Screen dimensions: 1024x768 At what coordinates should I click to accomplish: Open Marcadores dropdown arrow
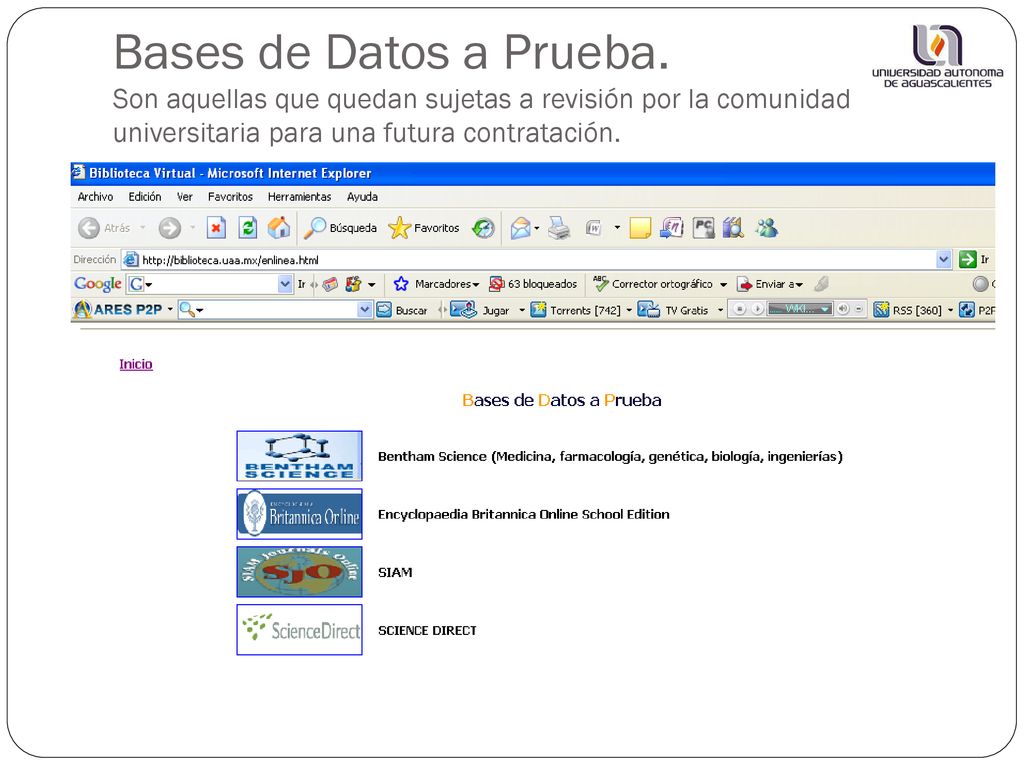tap(476, 285)
